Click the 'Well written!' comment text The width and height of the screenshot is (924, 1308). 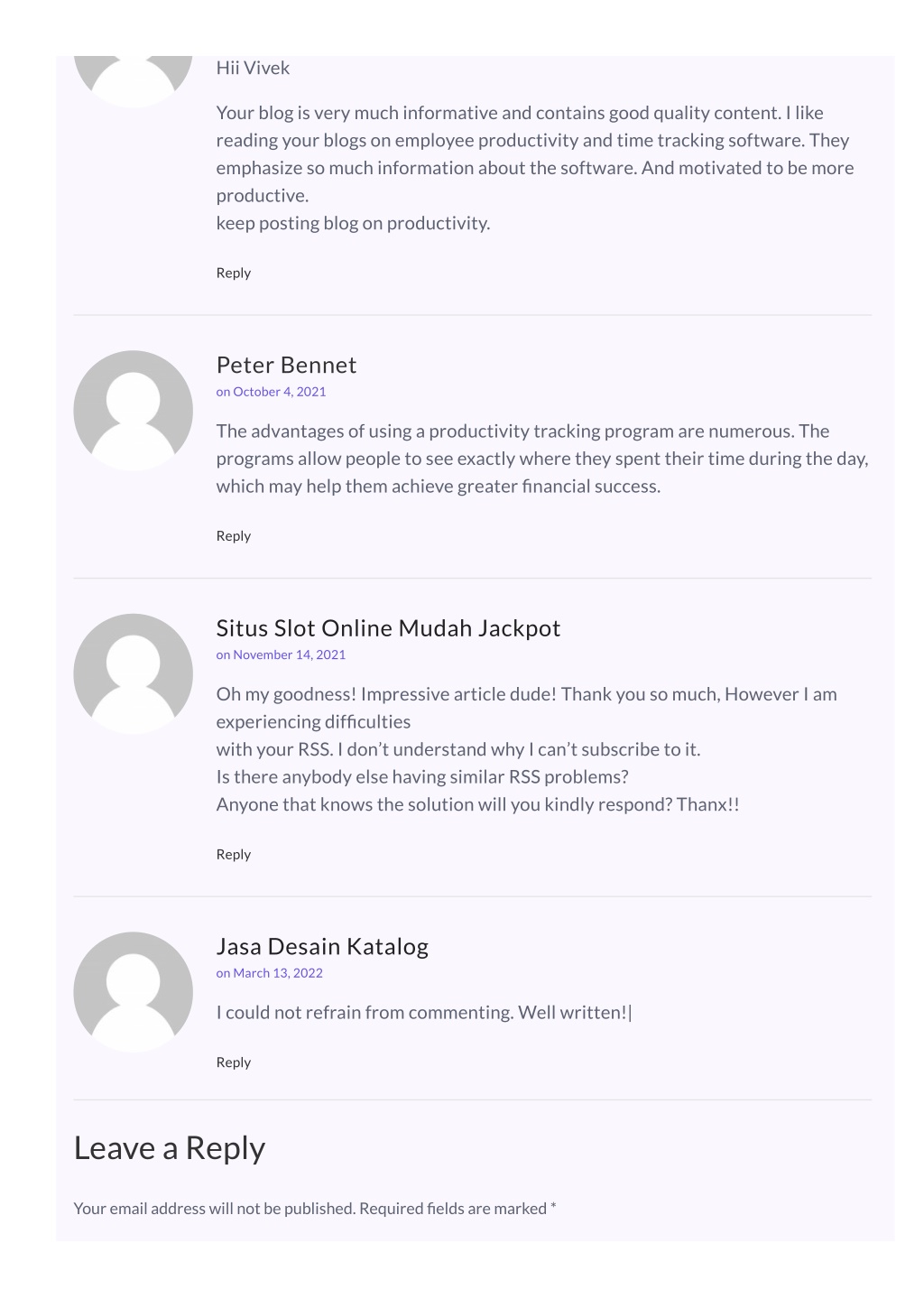[x=424, y=1013]
